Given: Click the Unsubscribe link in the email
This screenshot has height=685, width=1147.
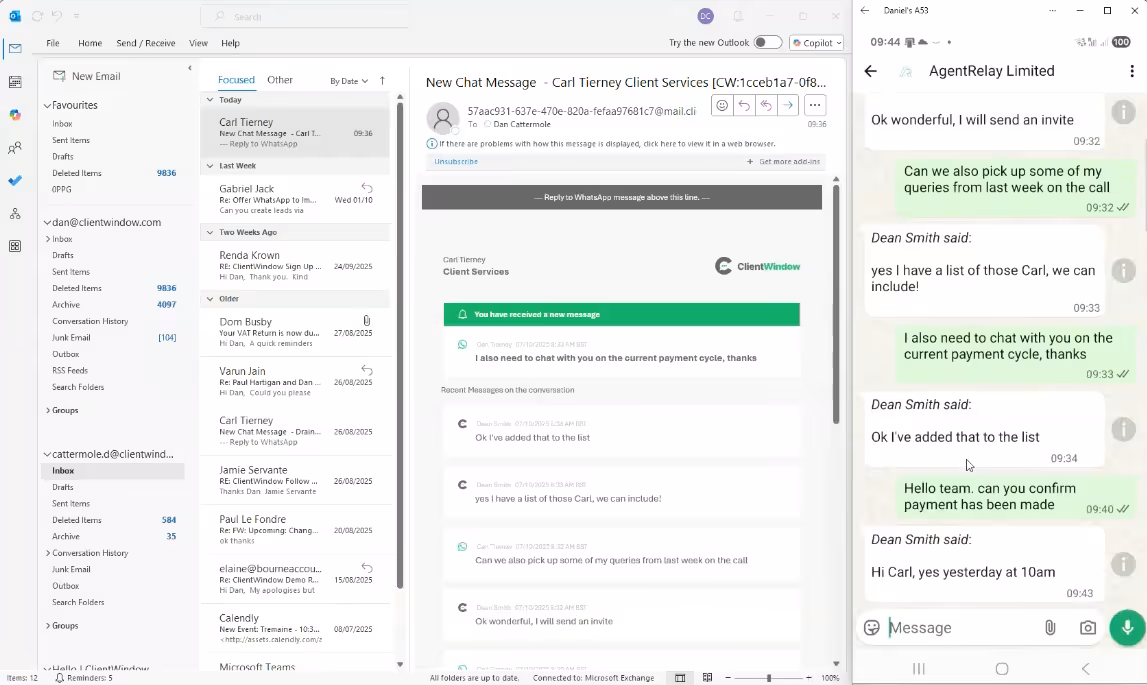Looking at the screenshot, I should tap(456, 162).
